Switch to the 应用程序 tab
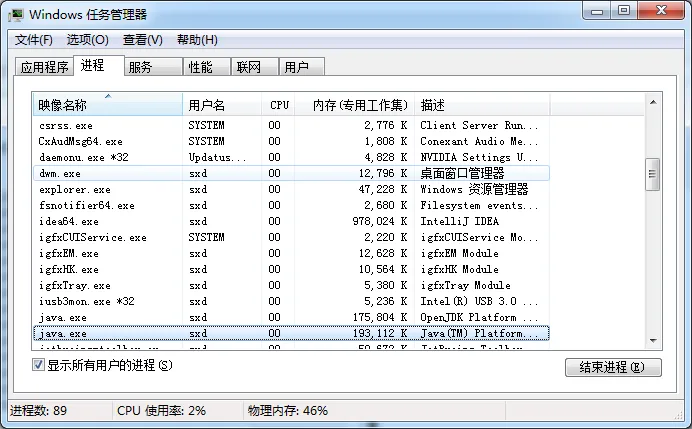This screenshot has height=429, width=692. pyautogui.click(x=45, y=68)
